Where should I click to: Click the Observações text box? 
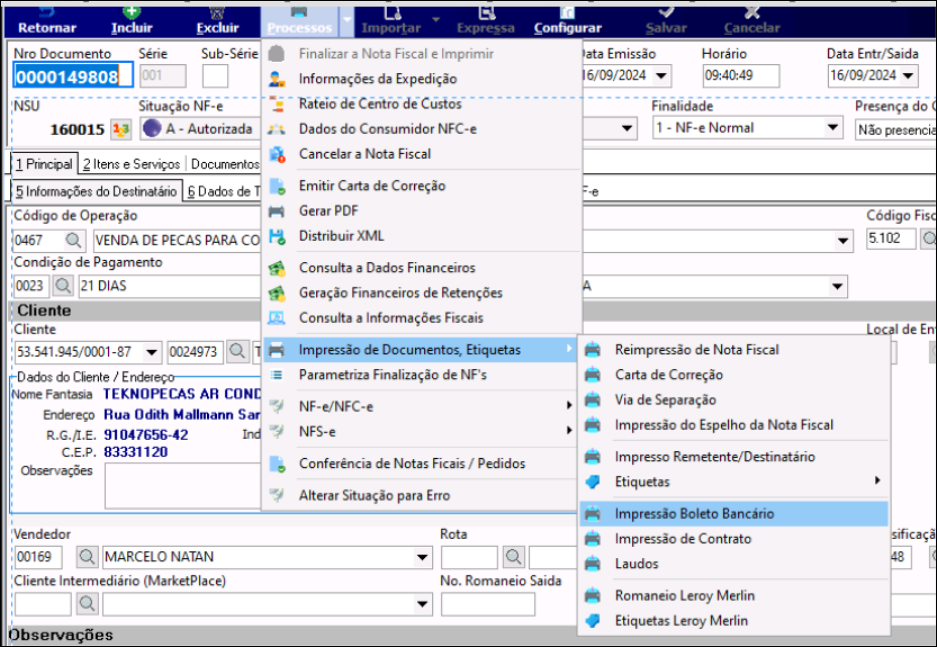pyautogui.click(x=183, y=486)
